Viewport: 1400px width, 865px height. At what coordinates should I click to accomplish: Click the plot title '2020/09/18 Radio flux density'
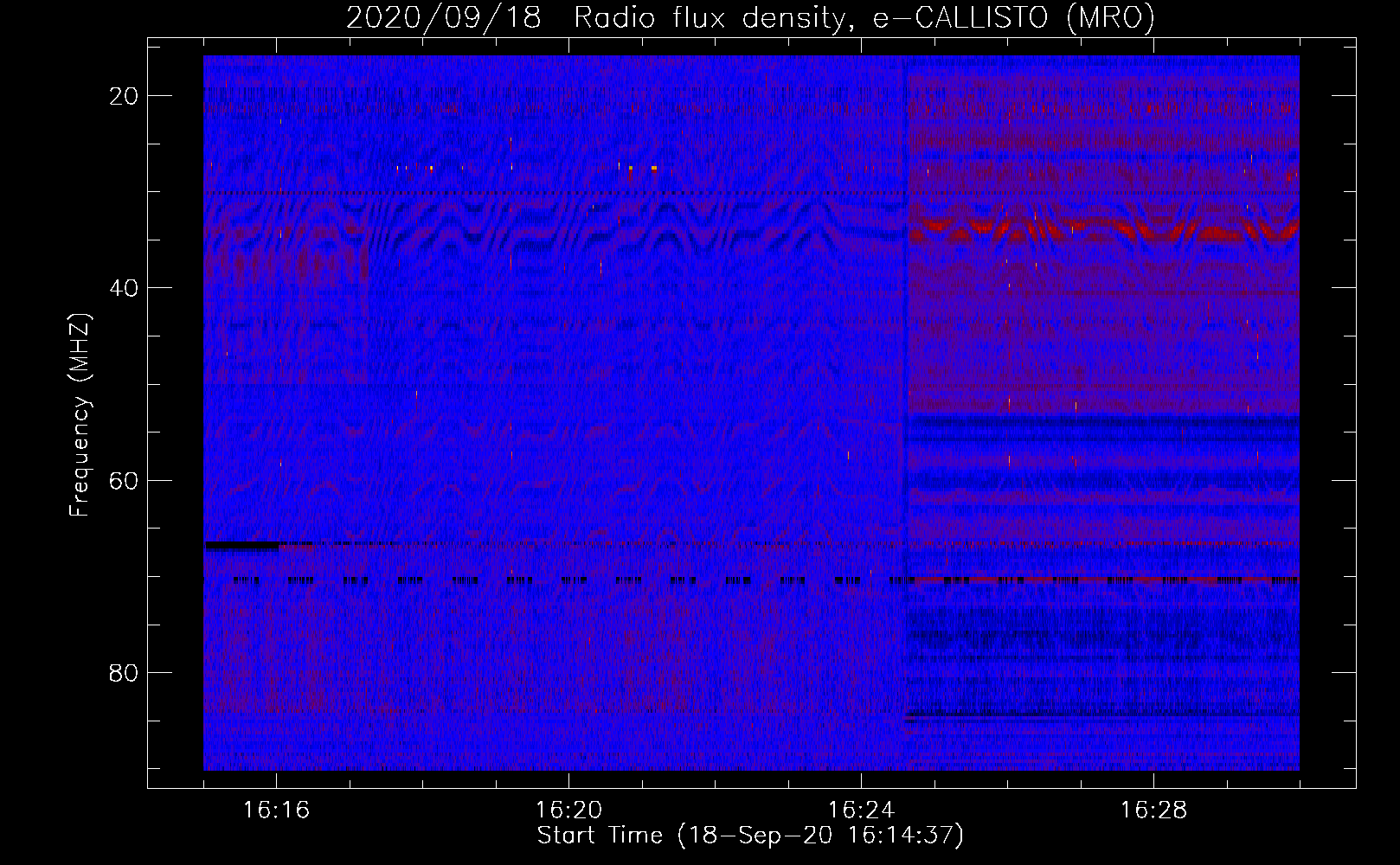(750, 18)
